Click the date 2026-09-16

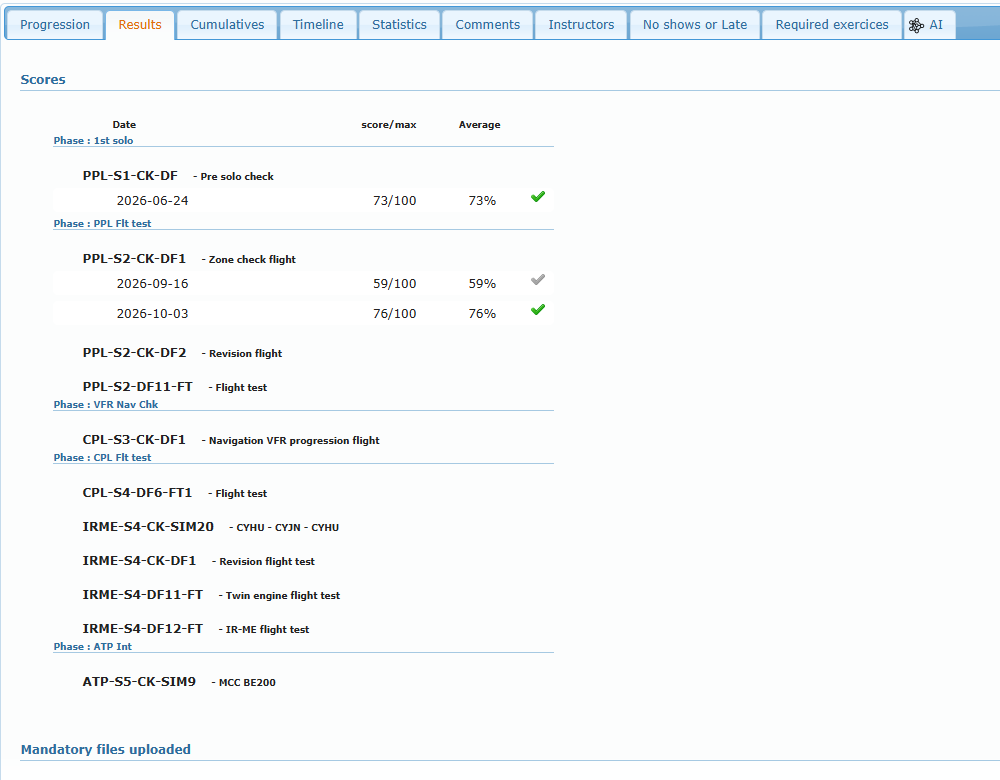[x=152, y=283]
